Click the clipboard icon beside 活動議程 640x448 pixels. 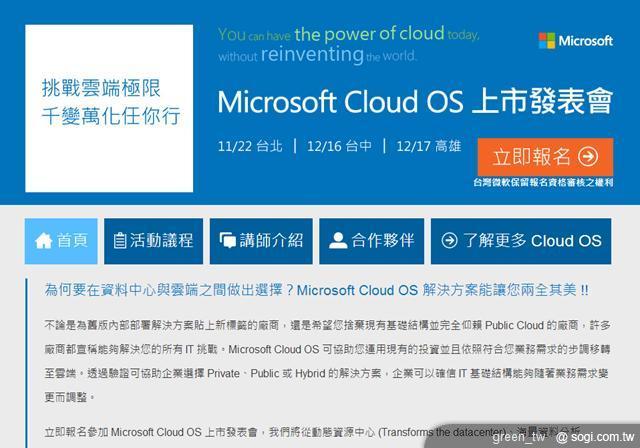[120, 240]
